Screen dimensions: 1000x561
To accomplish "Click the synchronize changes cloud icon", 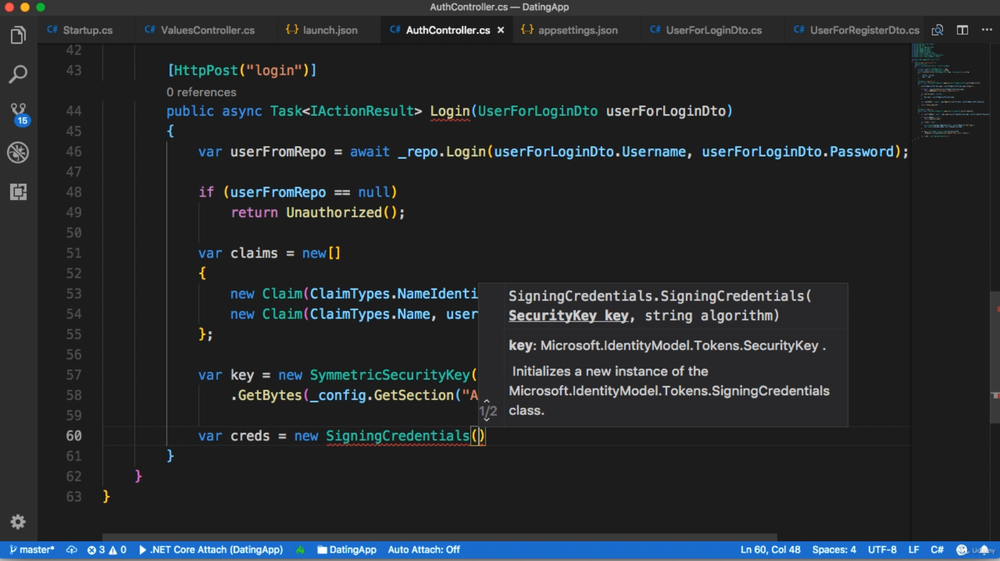I will (71, 550).
